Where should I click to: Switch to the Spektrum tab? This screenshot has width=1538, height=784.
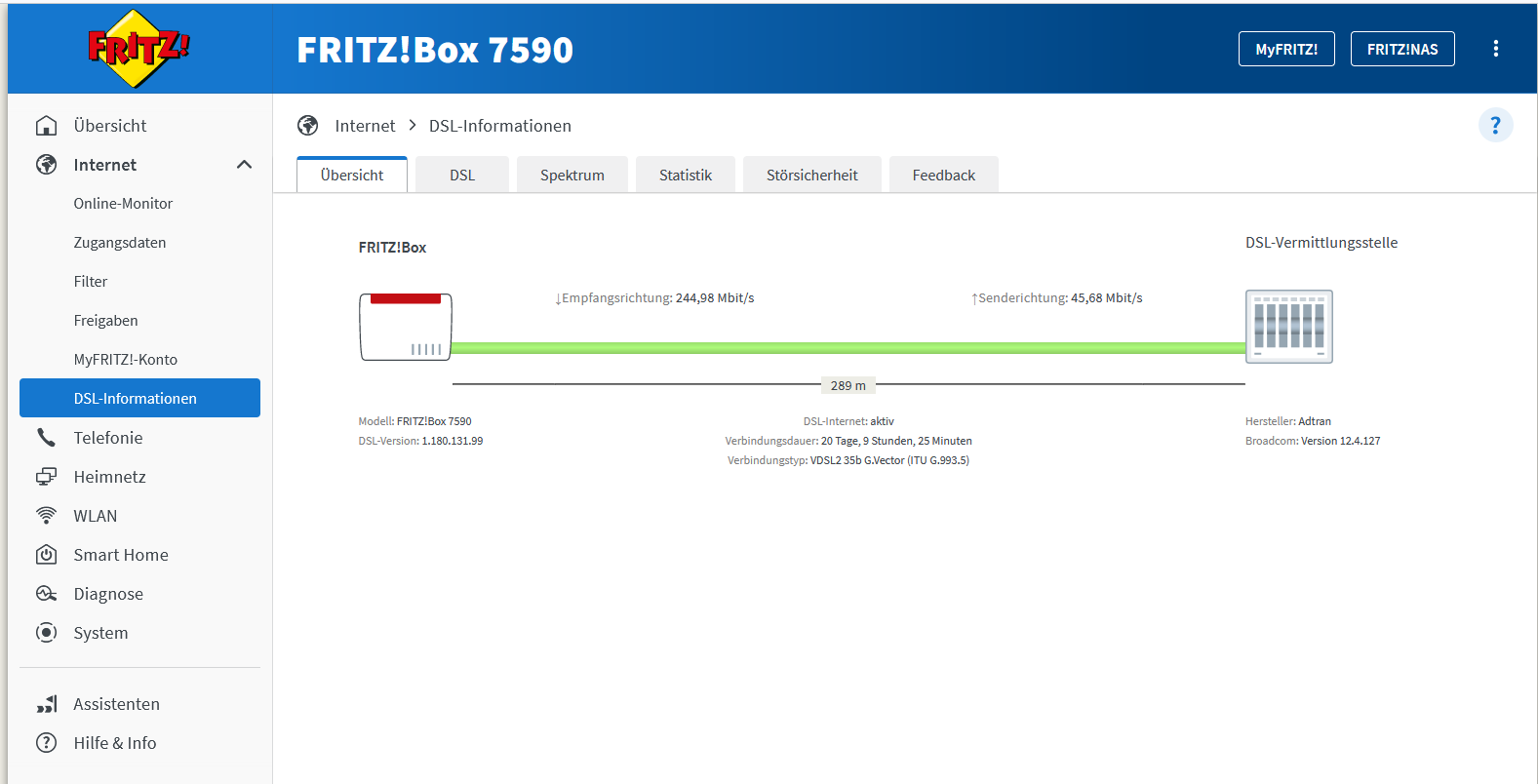tap(572, 175)
